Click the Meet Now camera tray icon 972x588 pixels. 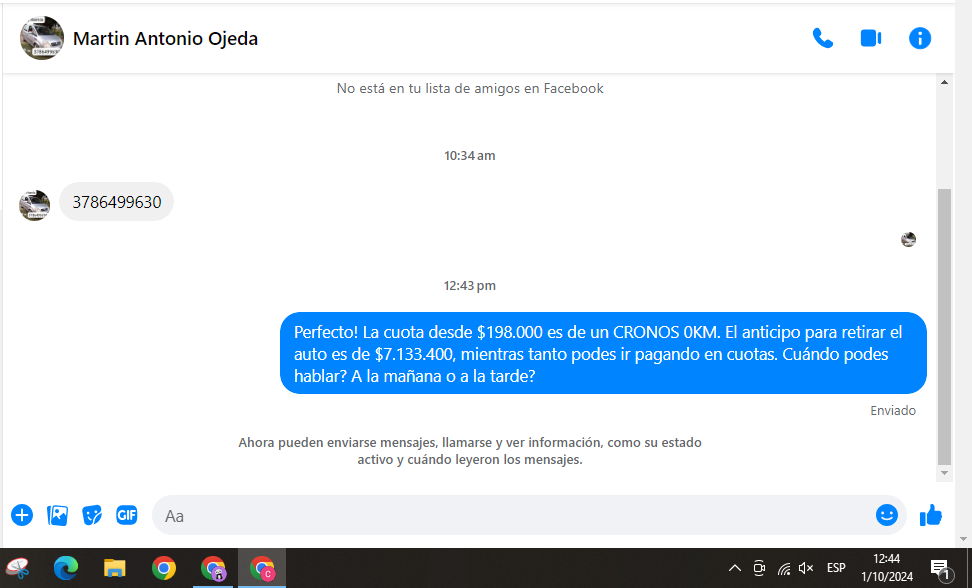(759, 568)
